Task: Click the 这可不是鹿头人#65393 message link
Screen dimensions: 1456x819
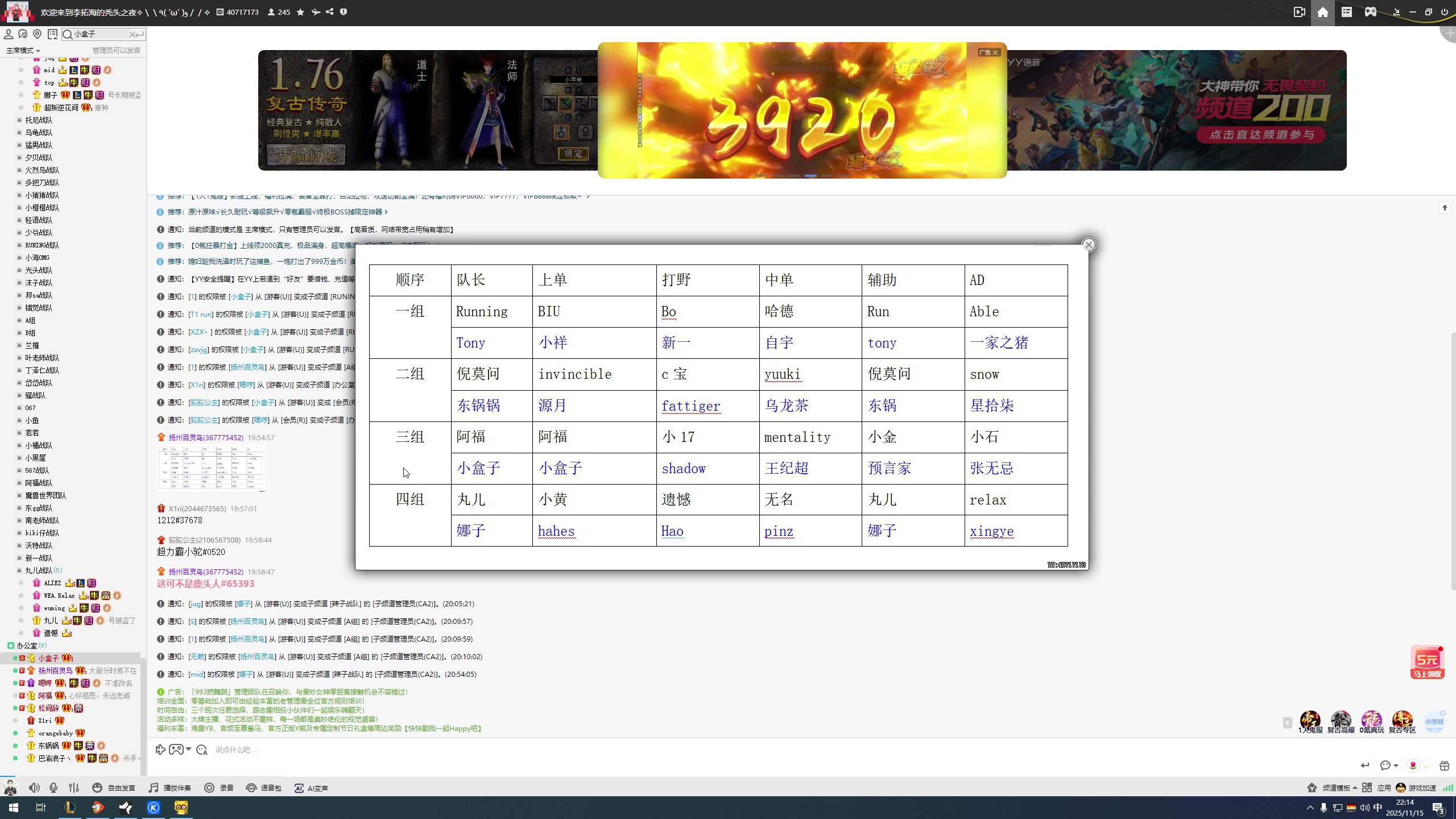Action: pos(205,584)
